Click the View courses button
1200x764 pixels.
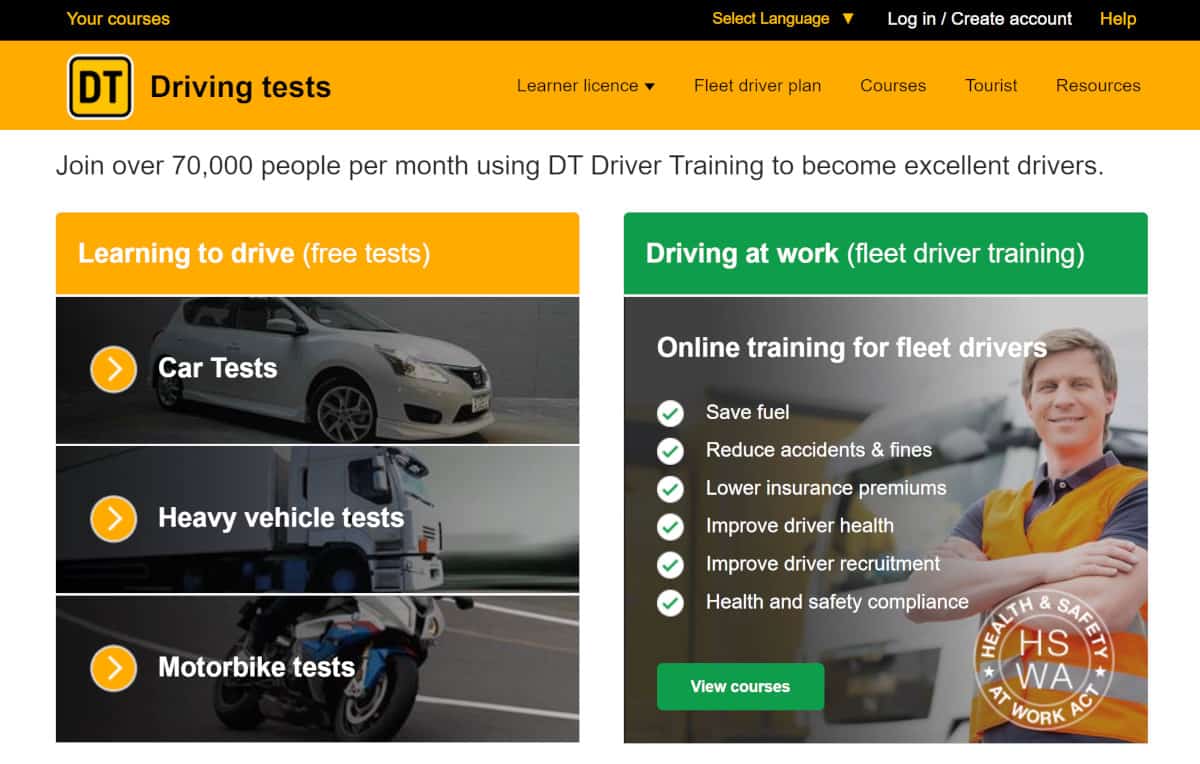[x=740, y=687]
